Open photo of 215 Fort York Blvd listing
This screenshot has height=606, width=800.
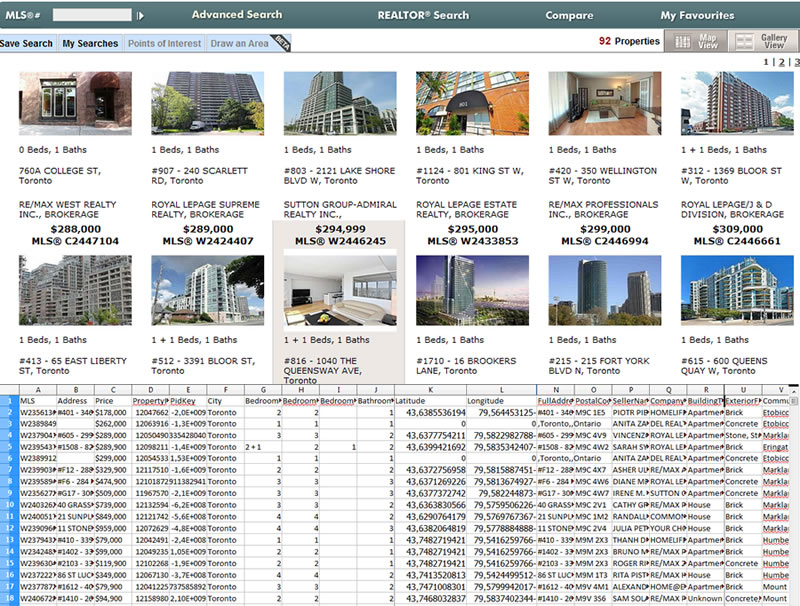coord(605,290)
